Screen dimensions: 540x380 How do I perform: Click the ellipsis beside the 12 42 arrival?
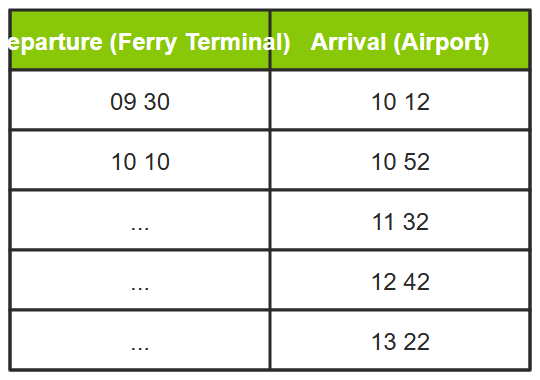click(140, 288)
